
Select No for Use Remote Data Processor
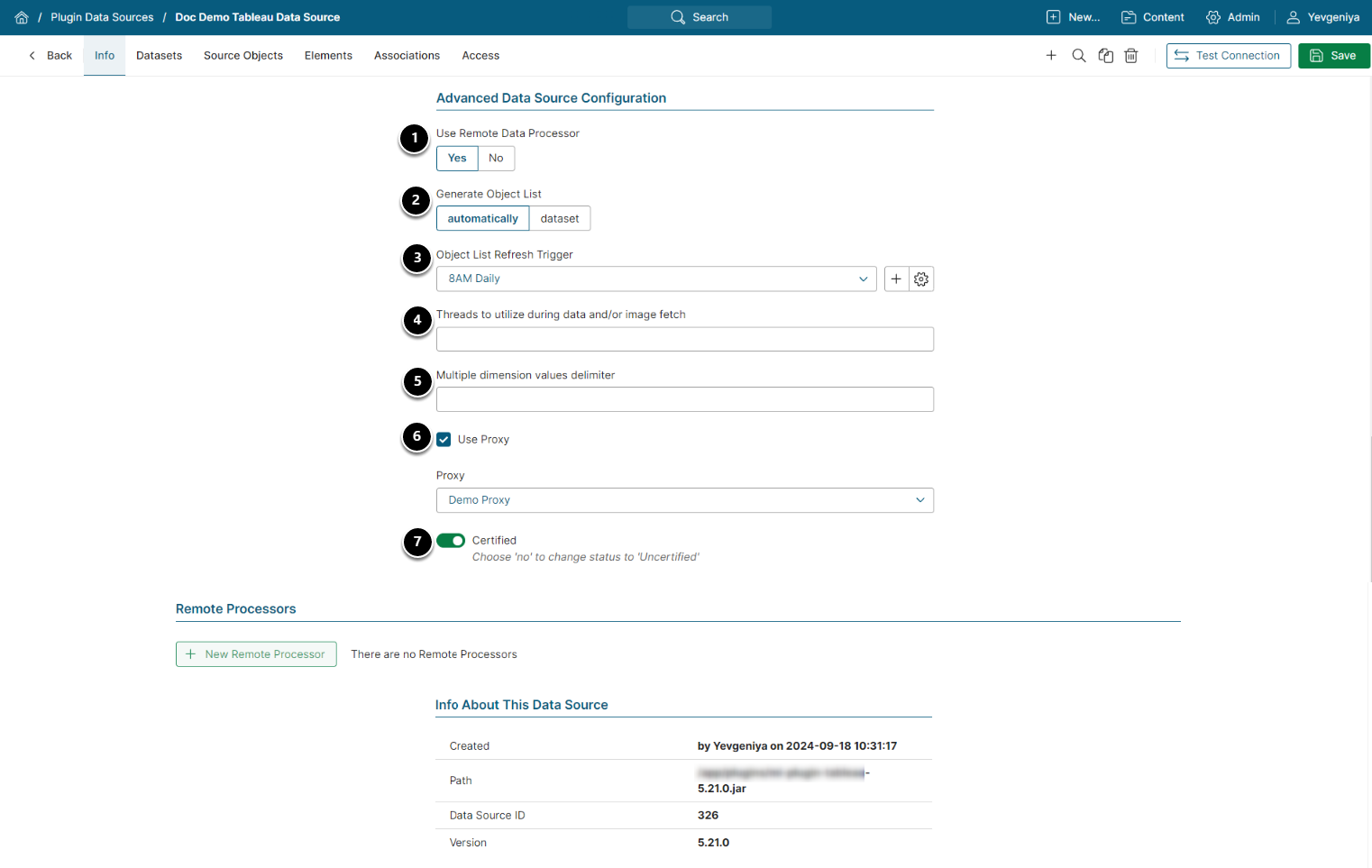click(x=496, y=159)
